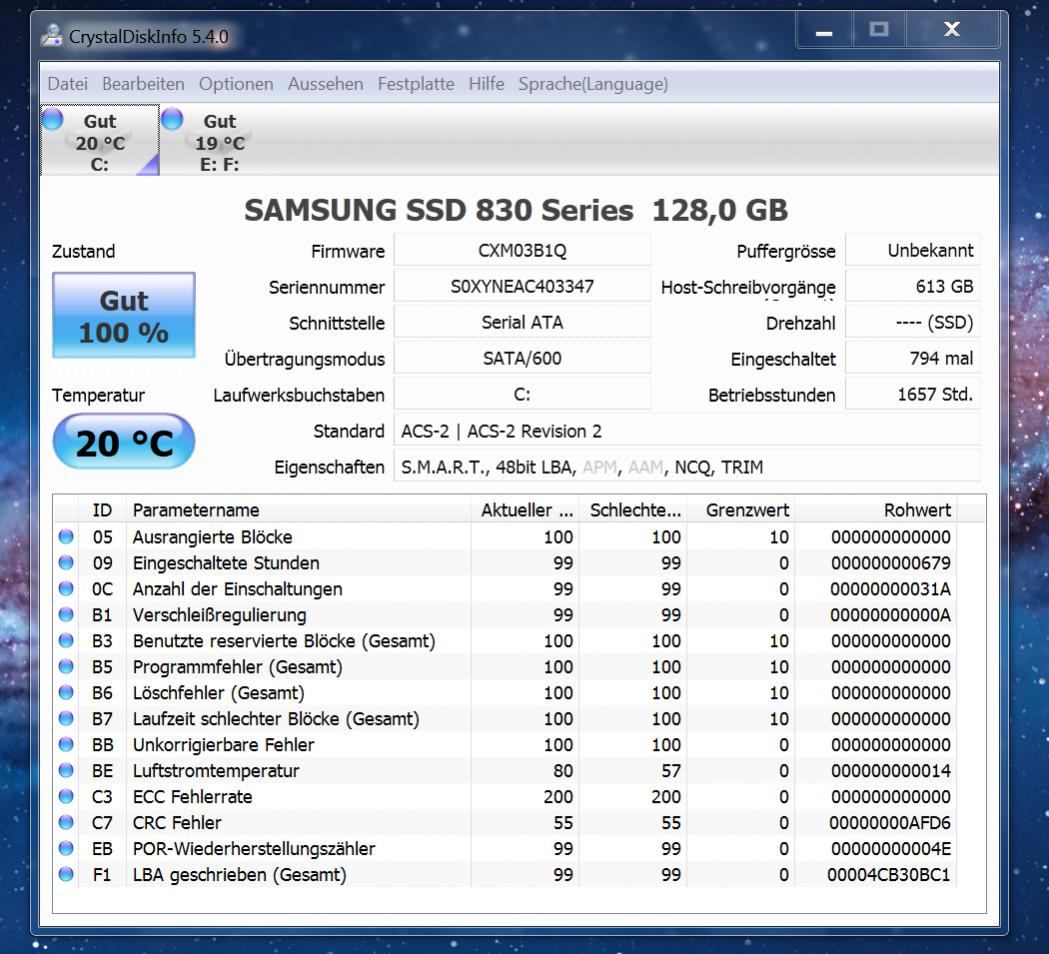Open the Sprache(Language) menu
1049x954 pixels.
coord(593,84)
